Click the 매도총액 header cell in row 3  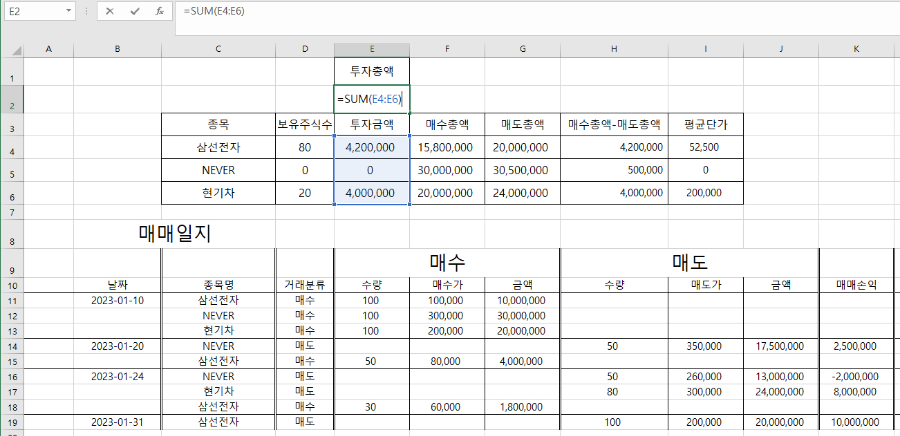point(522,124)
